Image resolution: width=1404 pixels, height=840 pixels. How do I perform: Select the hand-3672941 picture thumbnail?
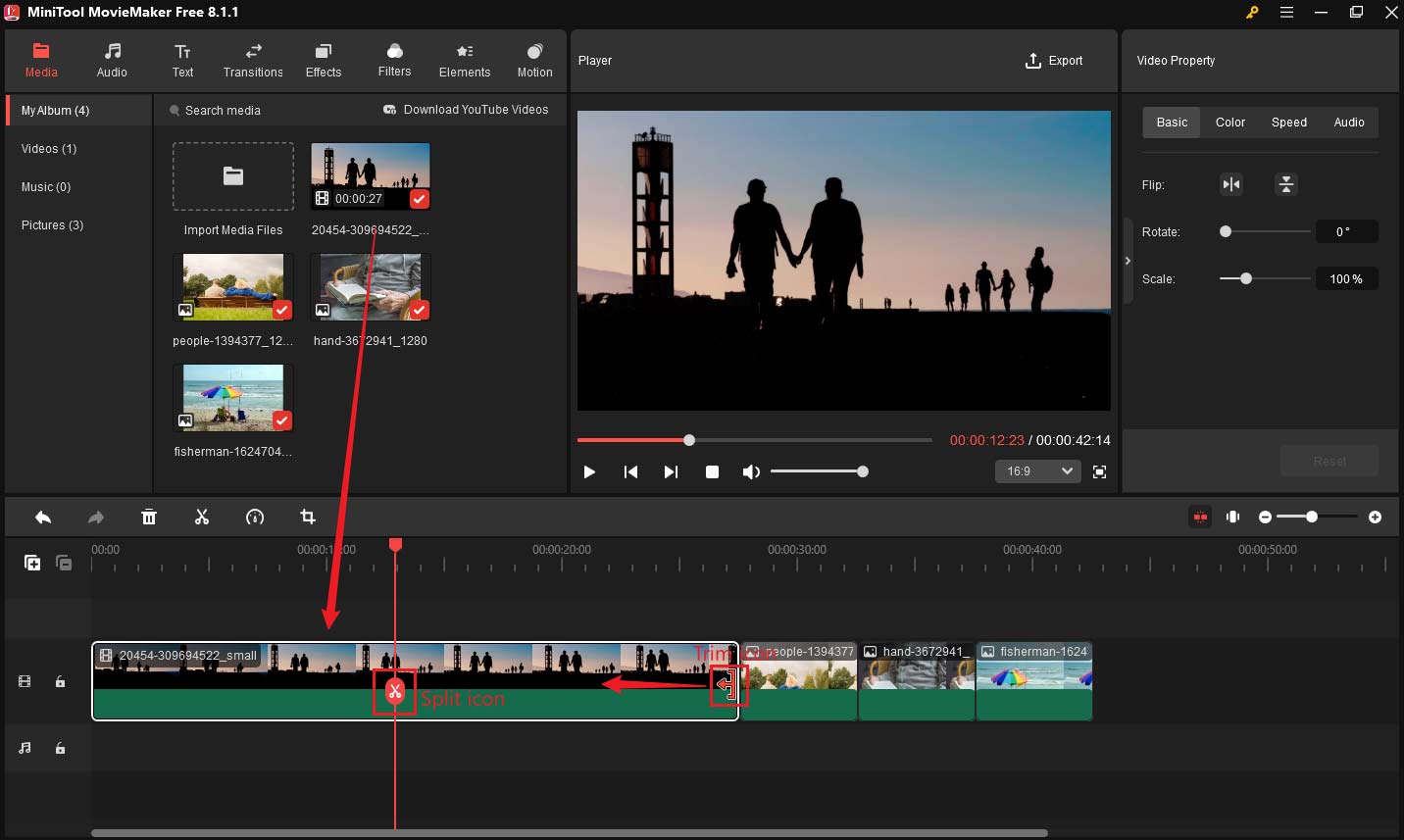coord(371,287)
